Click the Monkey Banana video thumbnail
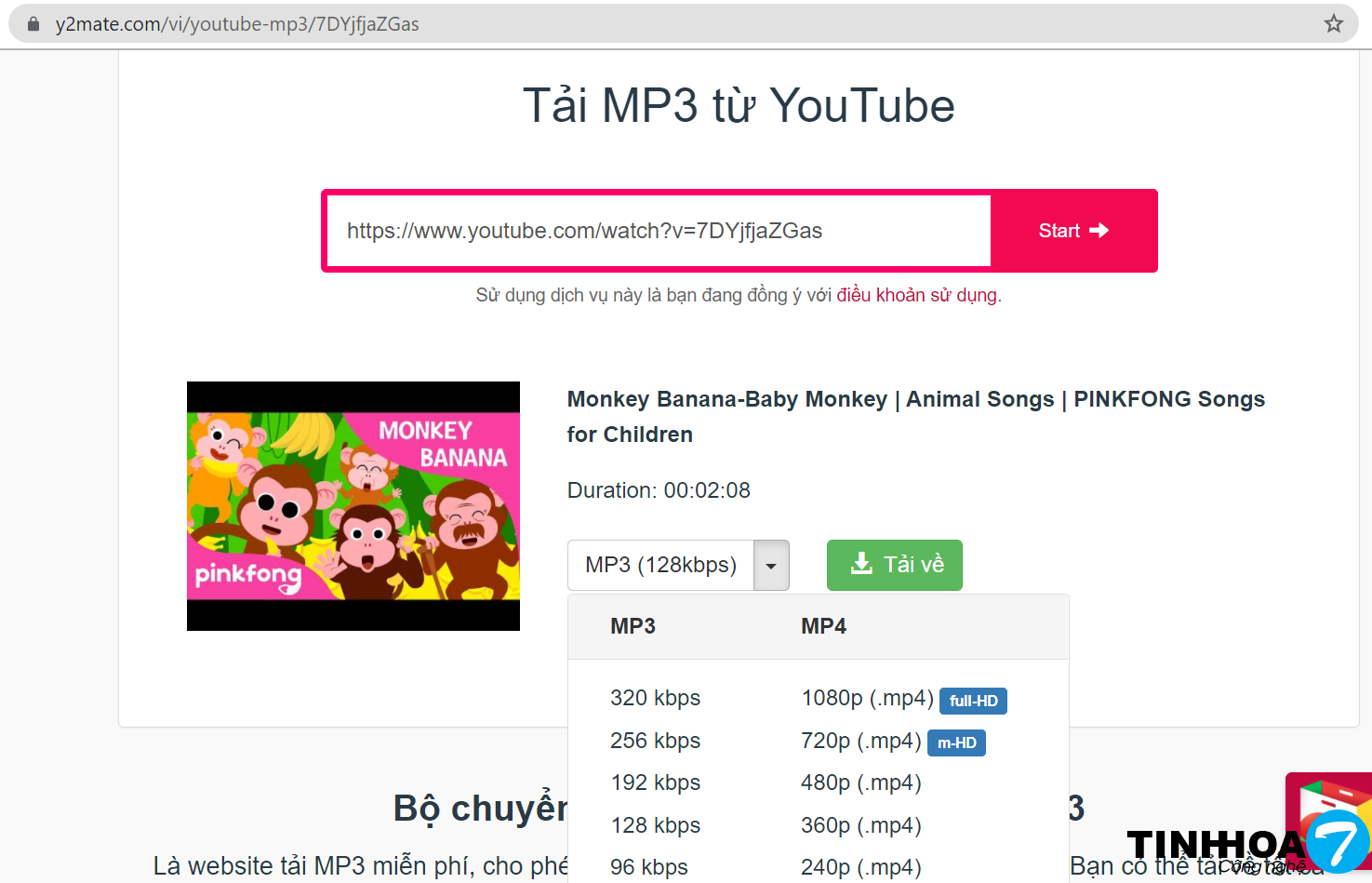Image resolution: width=1372 pixels, height=883 pixels. tap(353, 506)
